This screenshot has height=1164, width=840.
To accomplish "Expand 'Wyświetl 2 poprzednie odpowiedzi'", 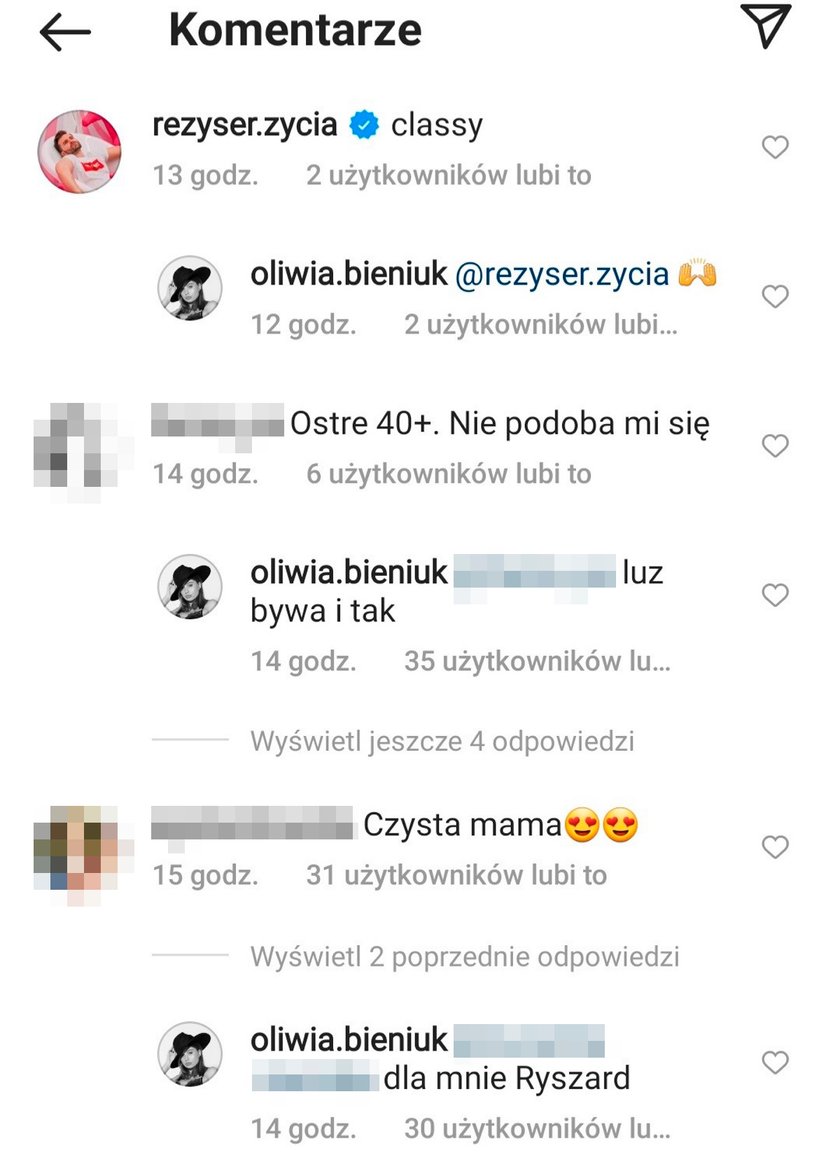I will tap(465, 956).
